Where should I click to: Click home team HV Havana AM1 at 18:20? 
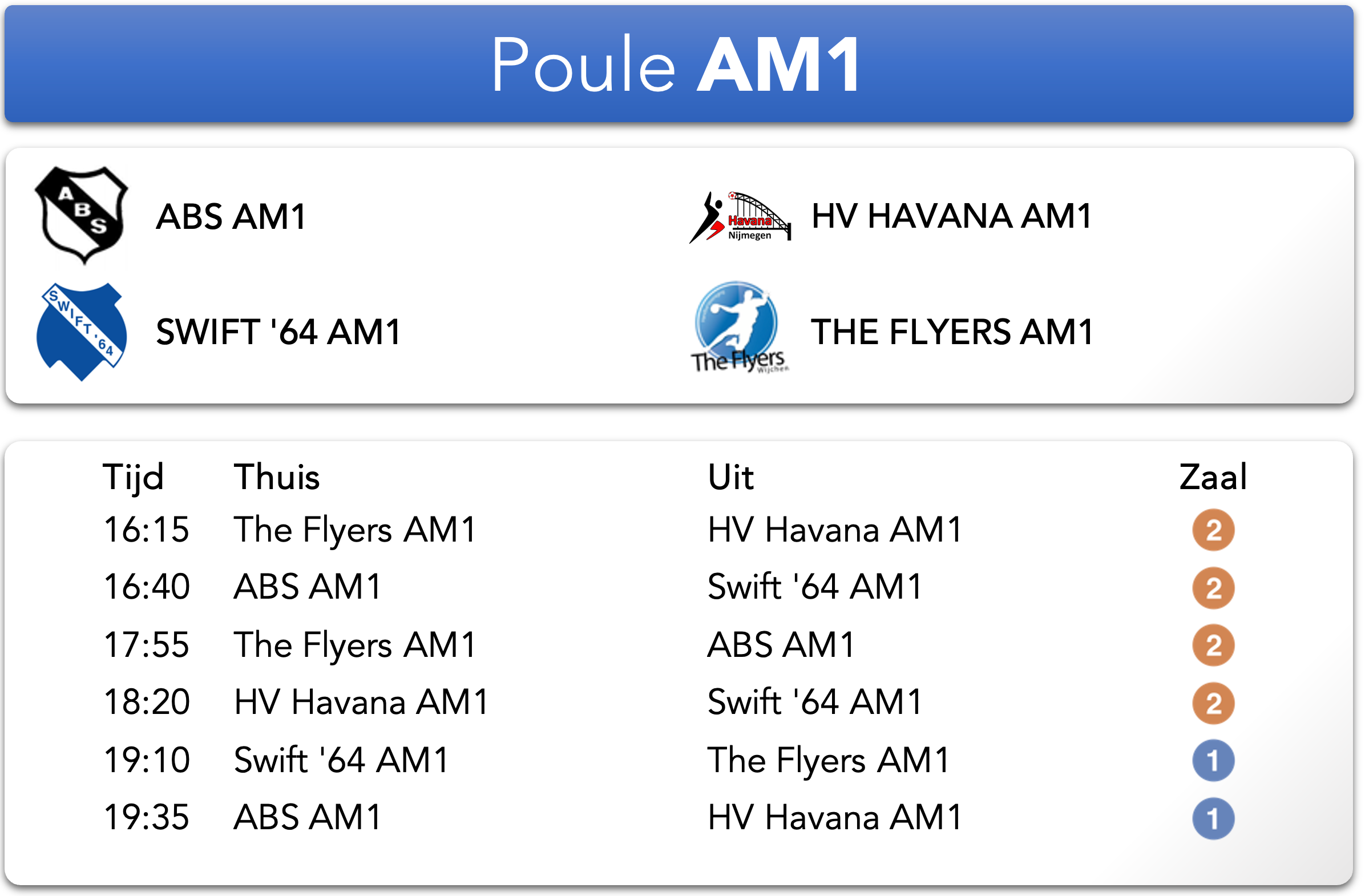click(x=361, y=702)
